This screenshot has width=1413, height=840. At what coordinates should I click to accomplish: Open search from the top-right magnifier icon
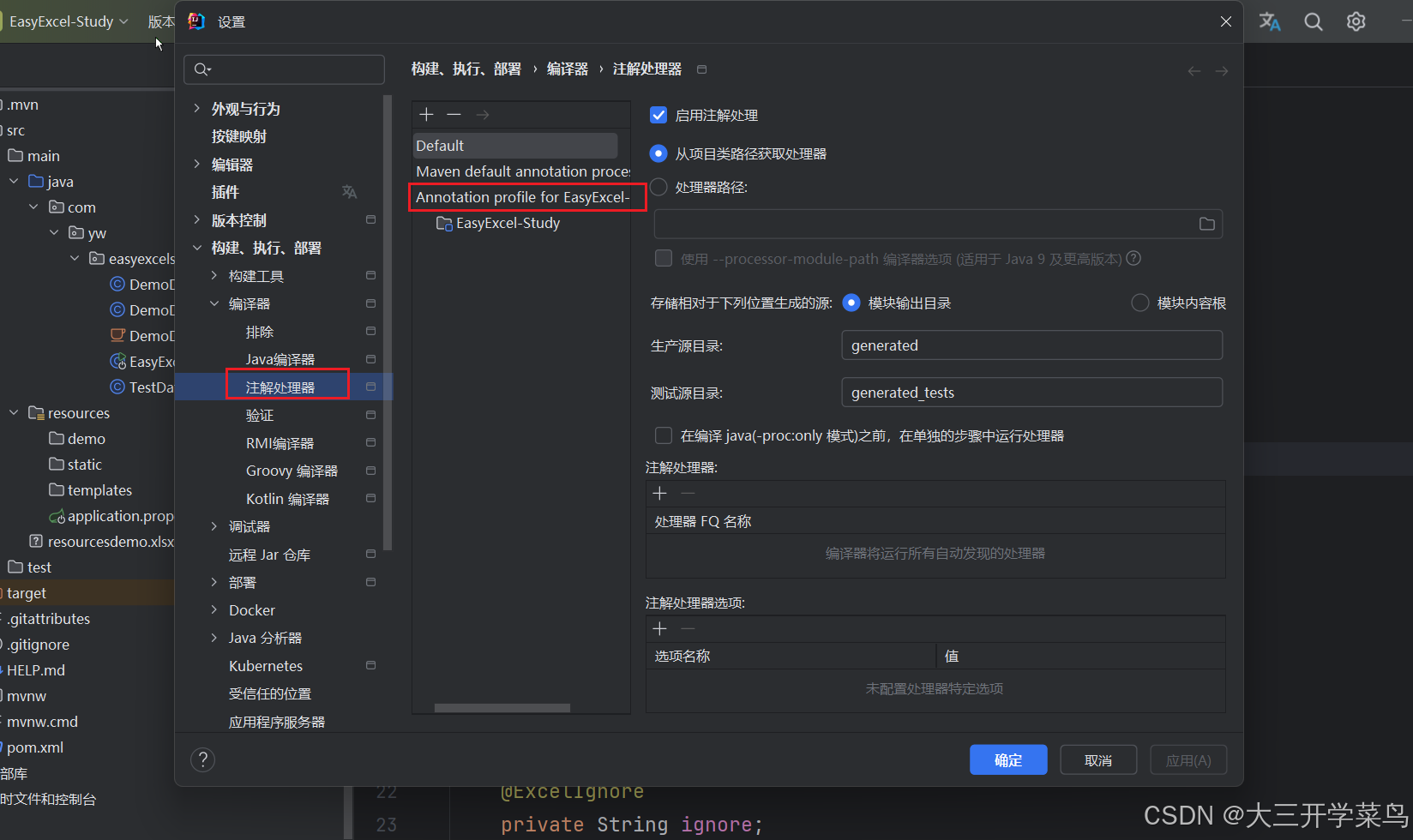(1313, 21)
